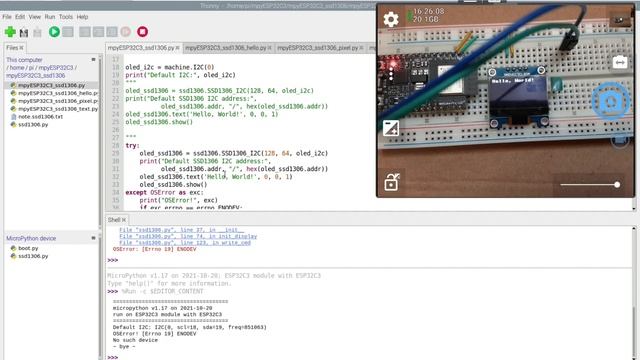Save the current file with the toolbar icon
Viewport: 640px width, 360px height.
point(37,32)
